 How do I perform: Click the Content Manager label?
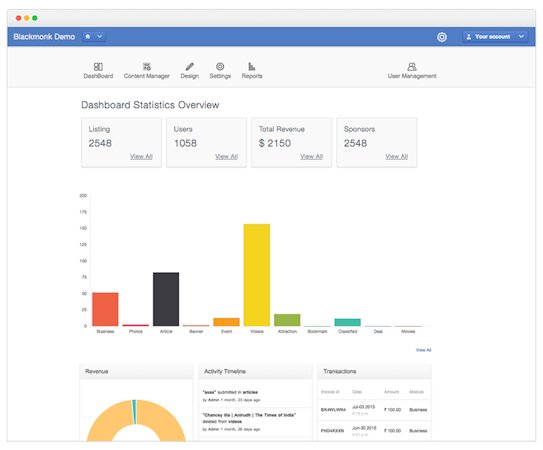point(147,76)
